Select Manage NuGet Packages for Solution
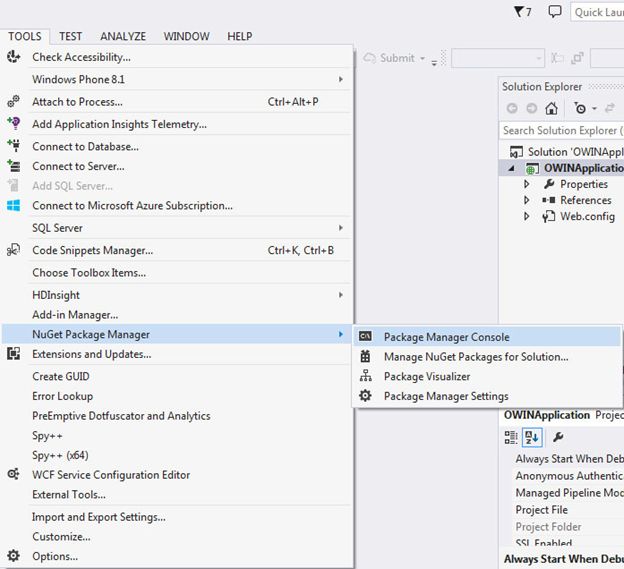 coord(475,356)
